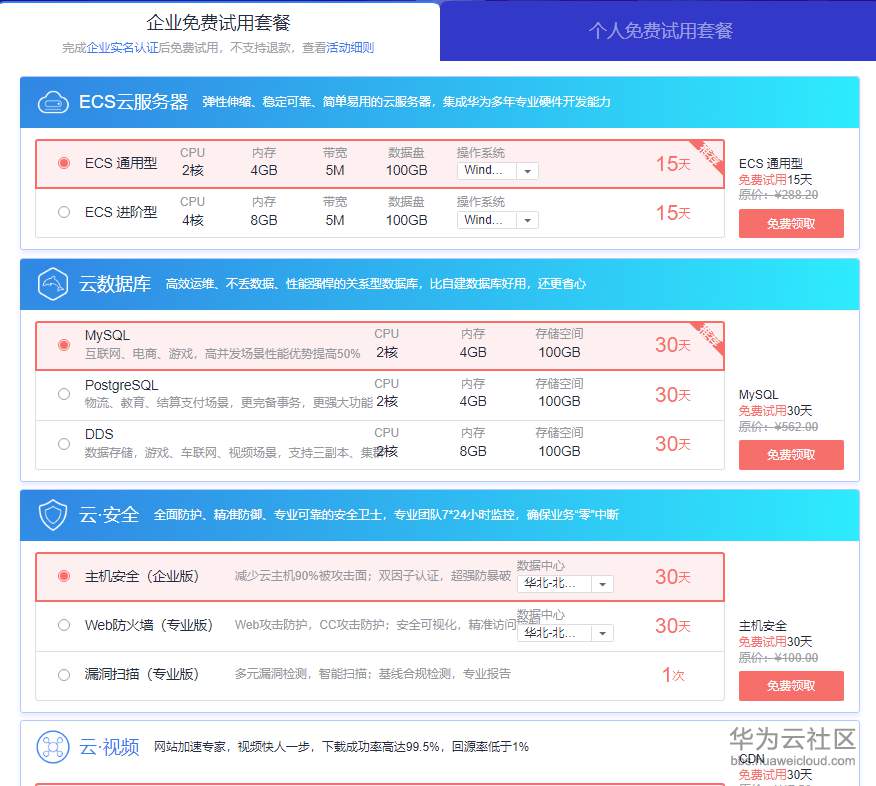Click the 原价 ¥288.20 price text
The width and height of the screenshot is (876, 786).
coord(778,194)
